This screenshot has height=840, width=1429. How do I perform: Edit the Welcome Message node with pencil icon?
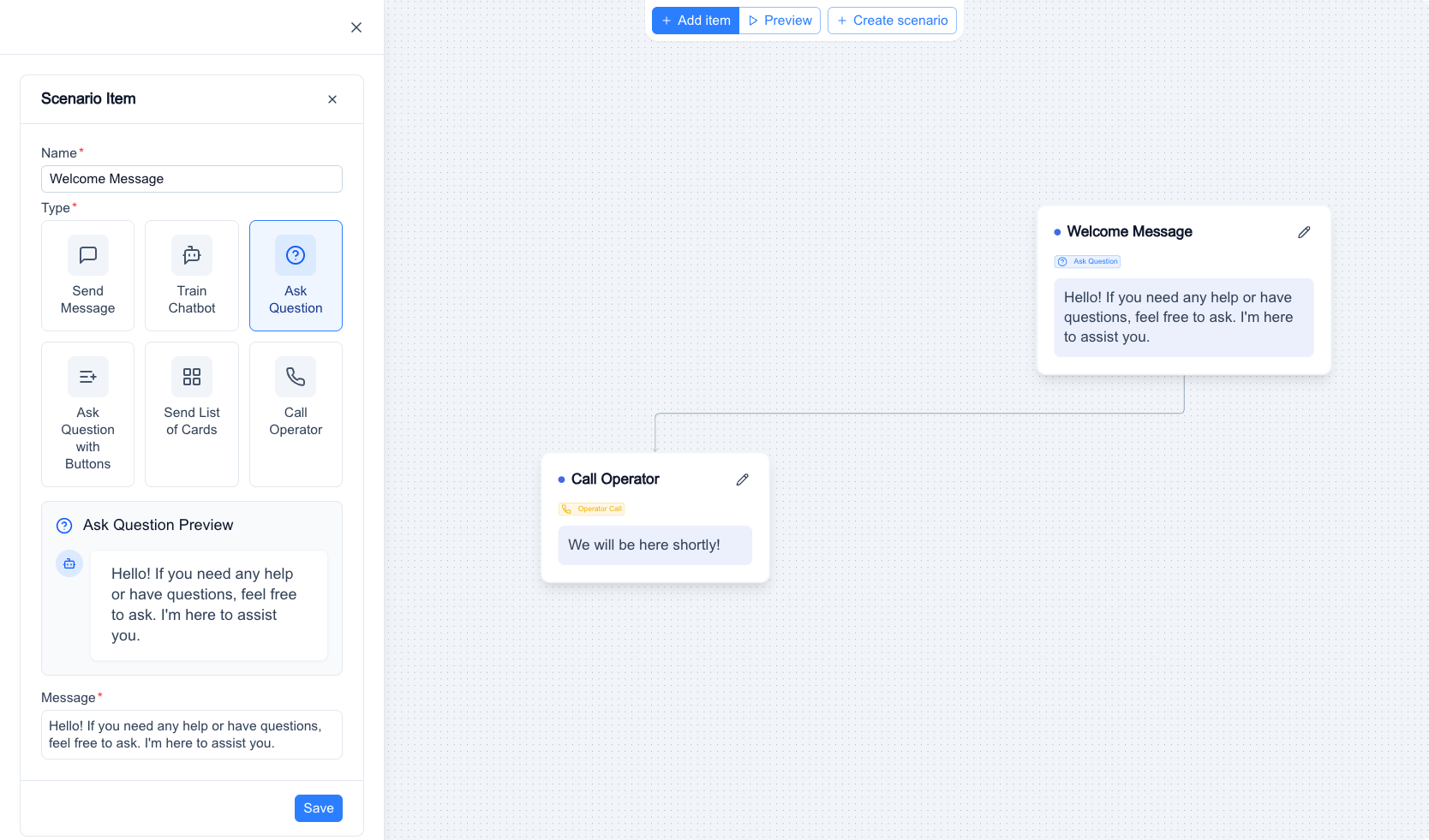tap(1304, 232)
